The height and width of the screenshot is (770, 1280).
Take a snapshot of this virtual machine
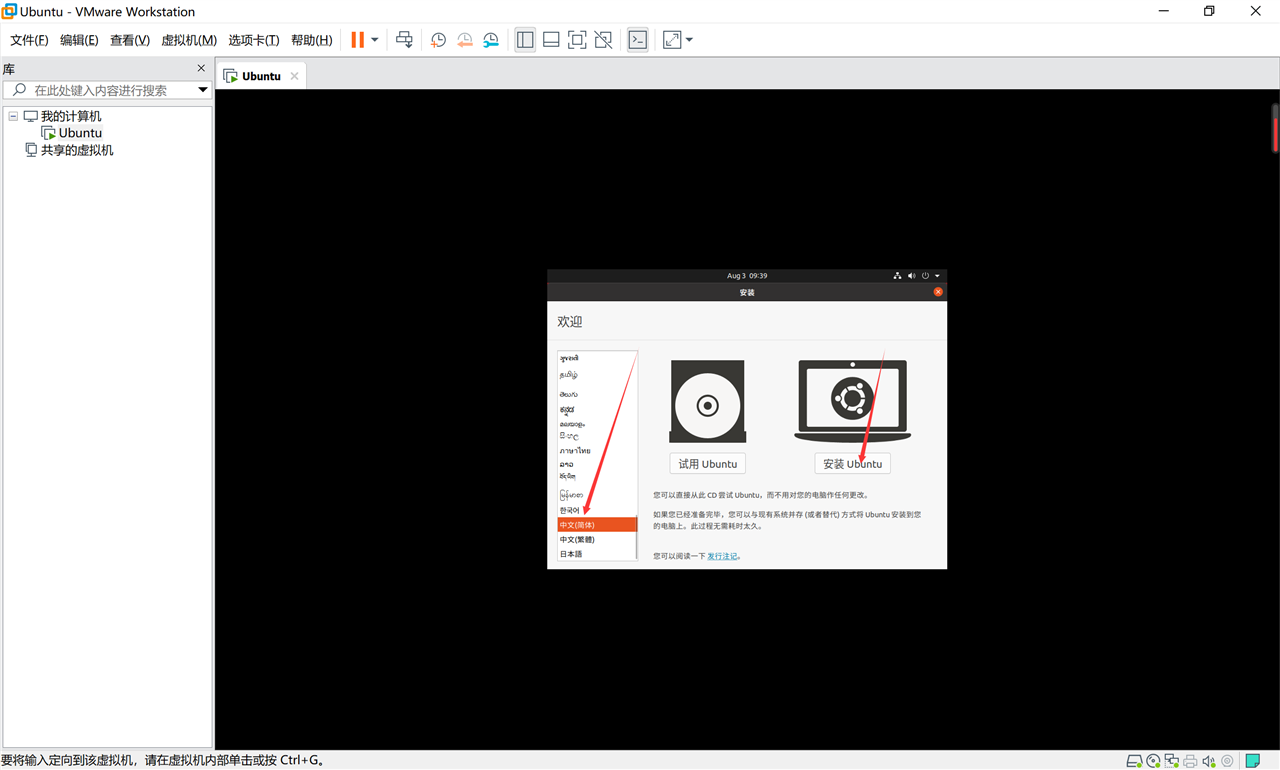point(438,40)
